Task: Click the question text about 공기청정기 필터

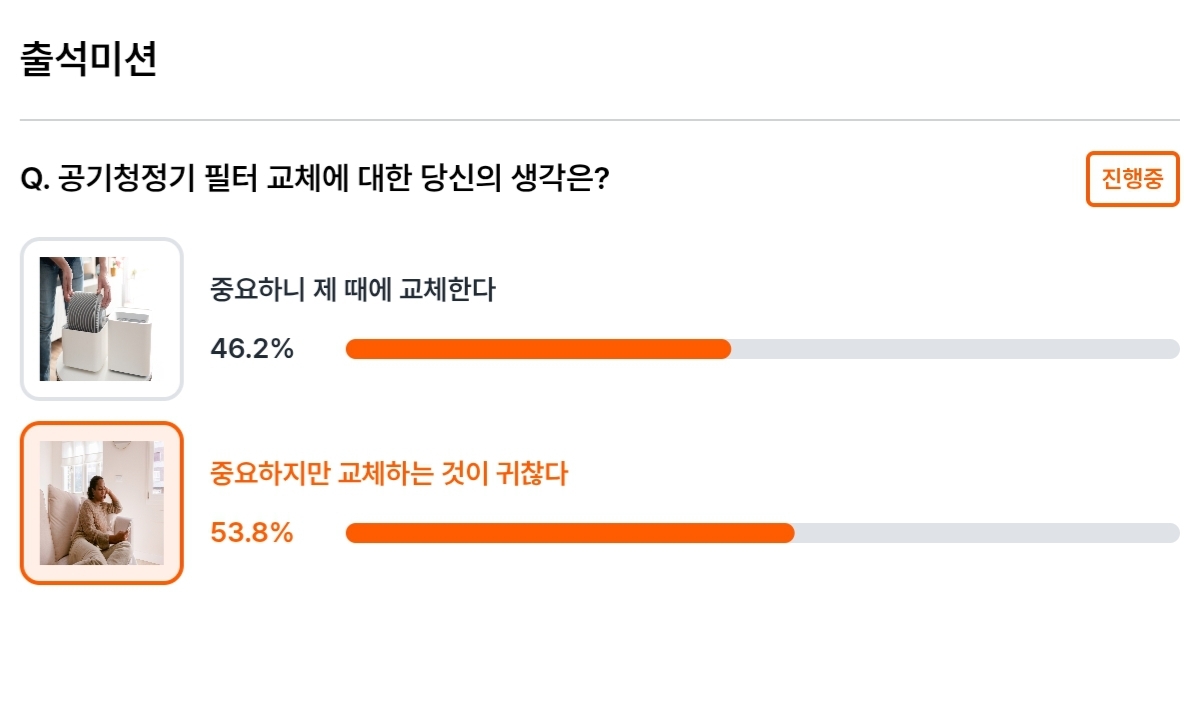Action: (x=315, y=179)
